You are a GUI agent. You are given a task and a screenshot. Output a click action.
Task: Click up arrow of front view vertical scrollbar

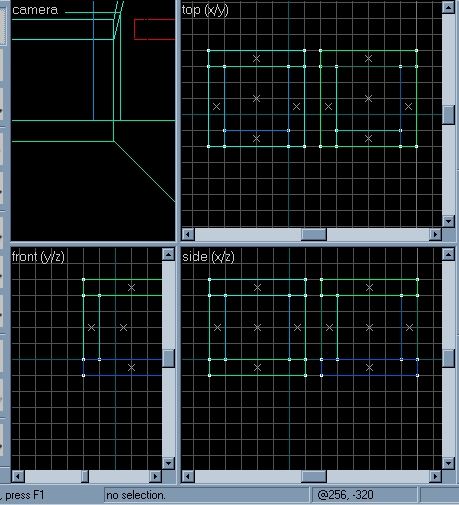(168, 255)
